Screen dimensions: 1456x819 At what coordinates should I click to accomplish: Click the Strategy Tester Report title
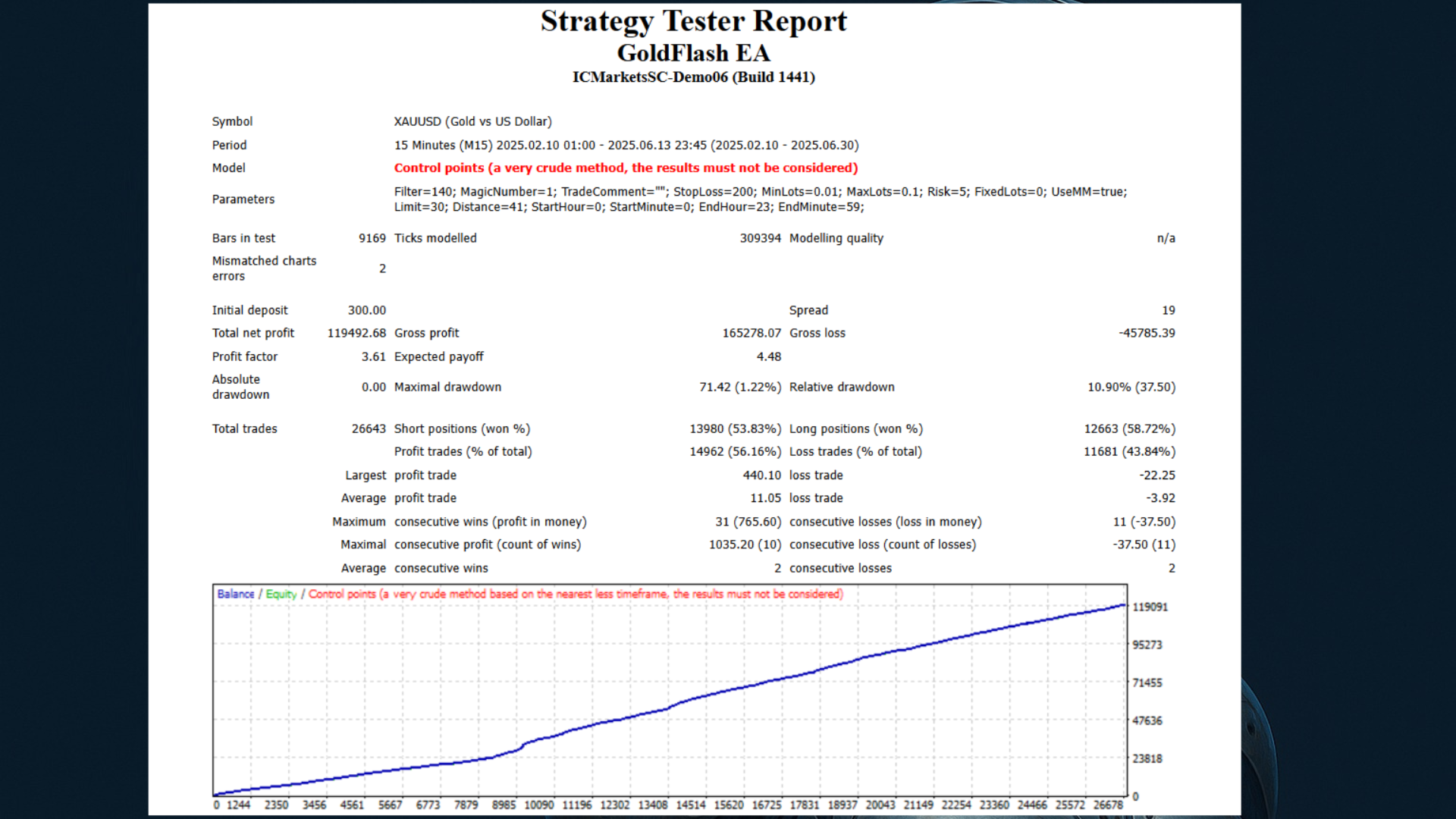pos(693,21)
